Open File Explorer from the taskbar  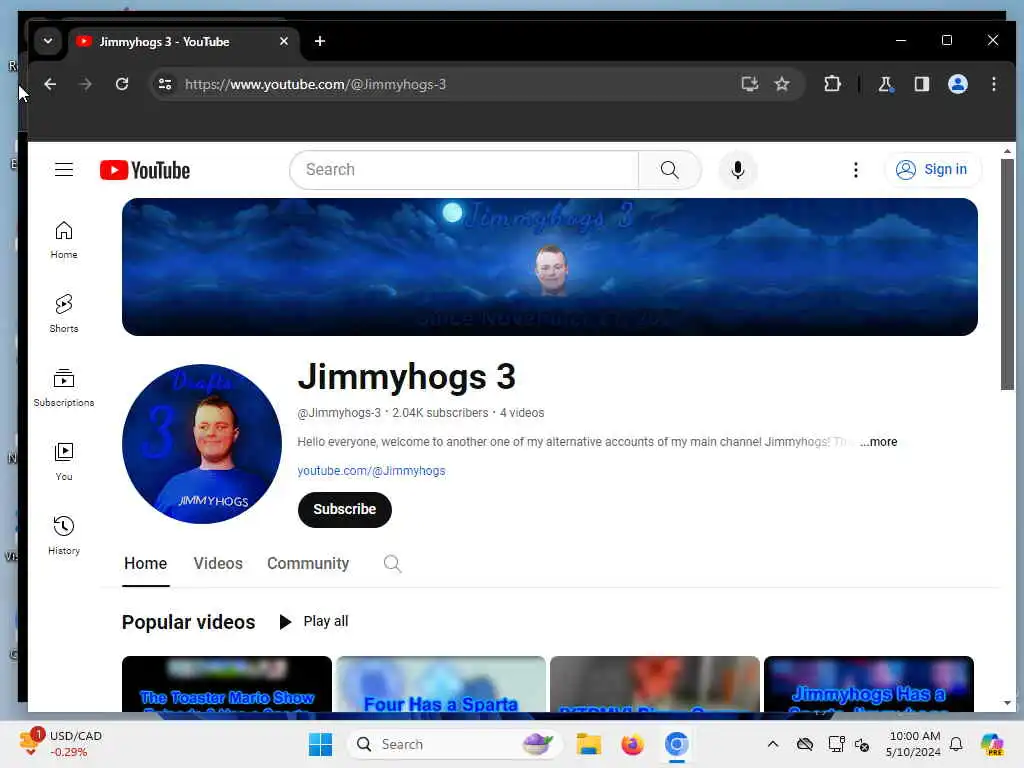(588, 744)
